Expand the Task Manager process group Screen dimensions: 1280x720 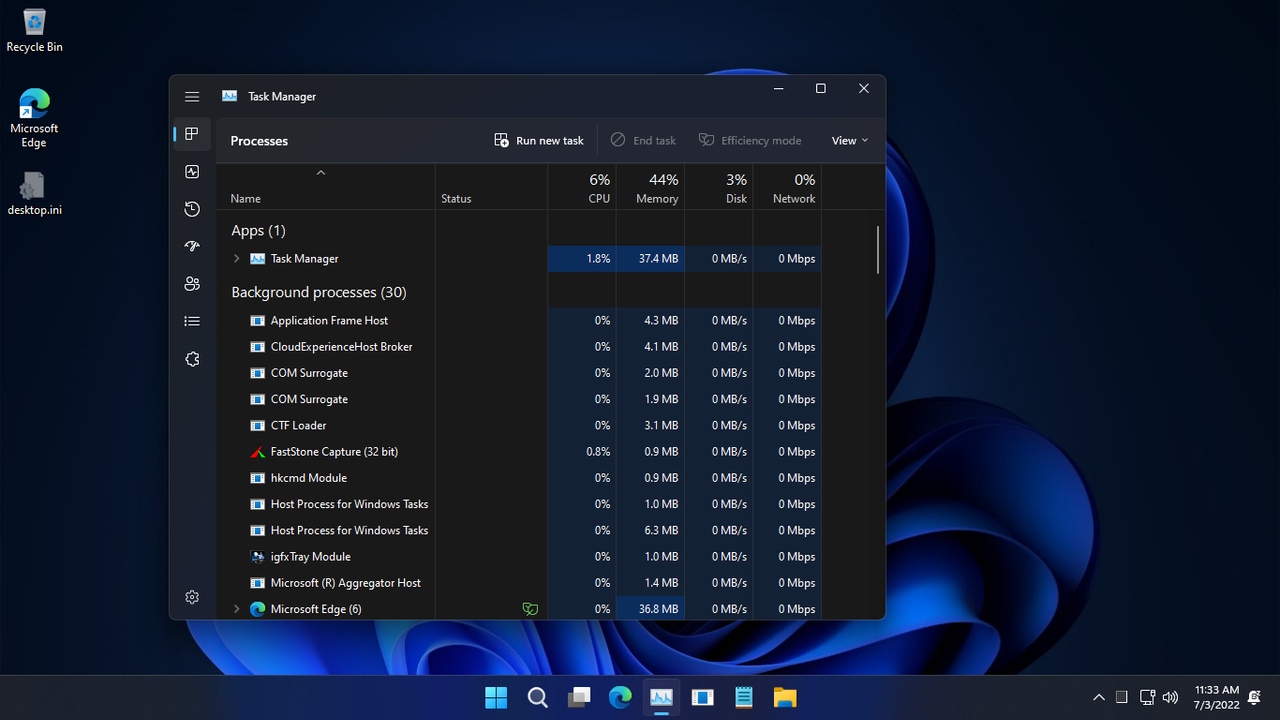click(x=237, y=259)
